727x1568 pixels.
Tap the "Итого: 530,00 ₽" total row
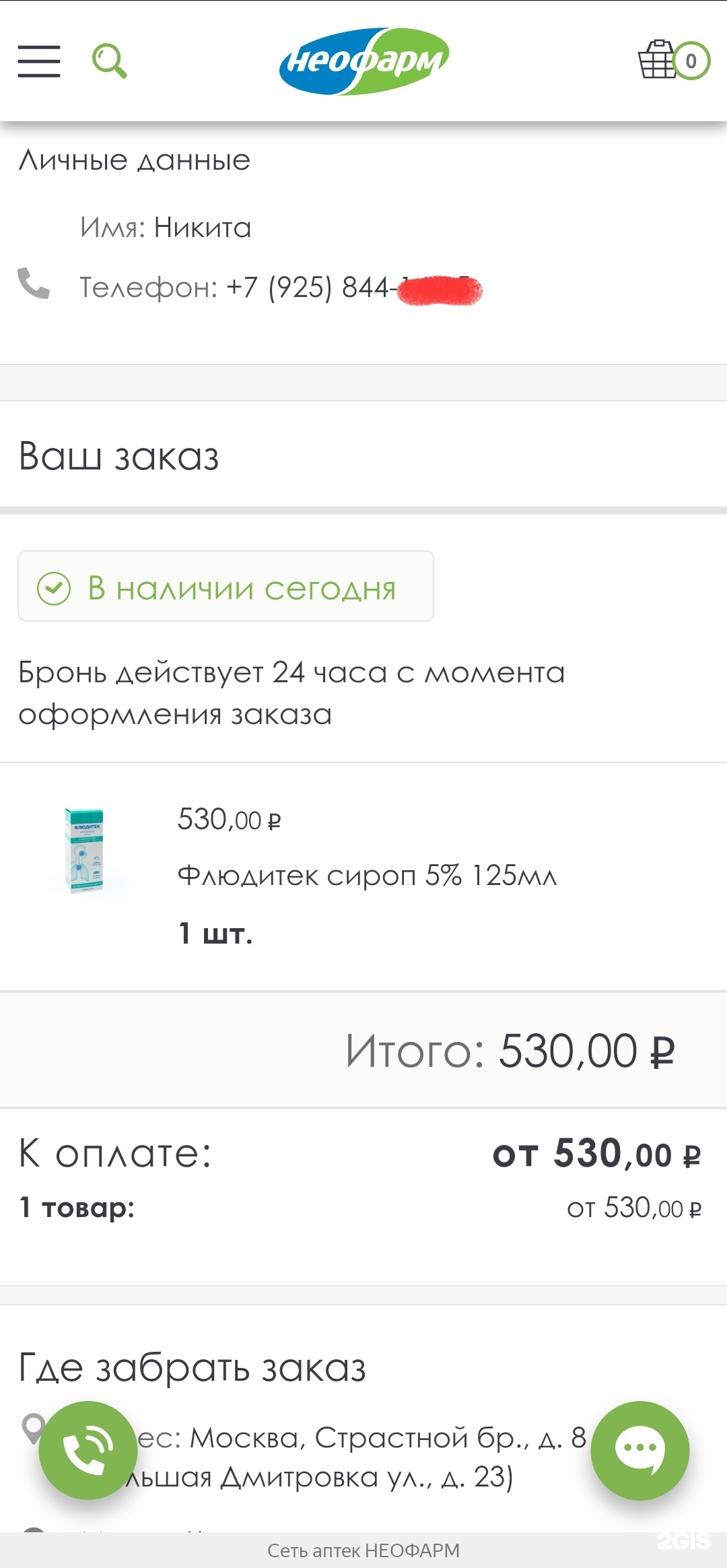pyautogui.click(x=510, y=1051)
